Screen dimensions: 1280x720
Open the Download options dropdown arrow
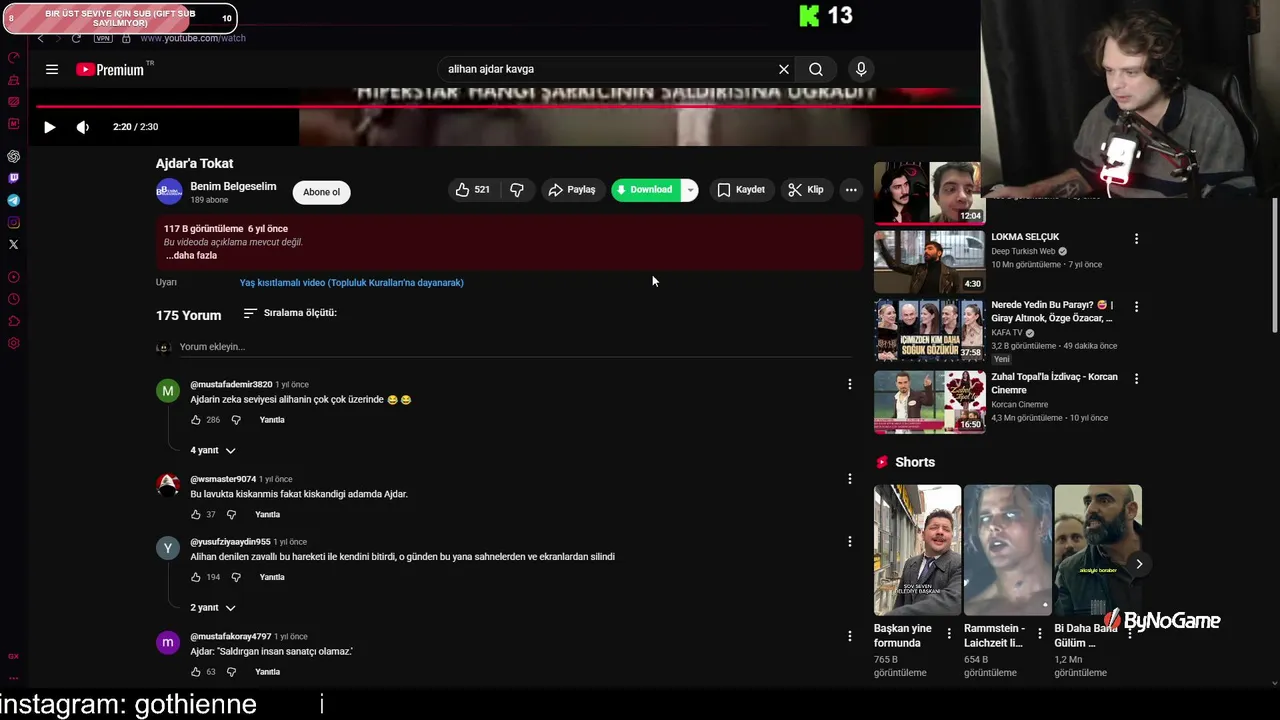coord(690,190)
